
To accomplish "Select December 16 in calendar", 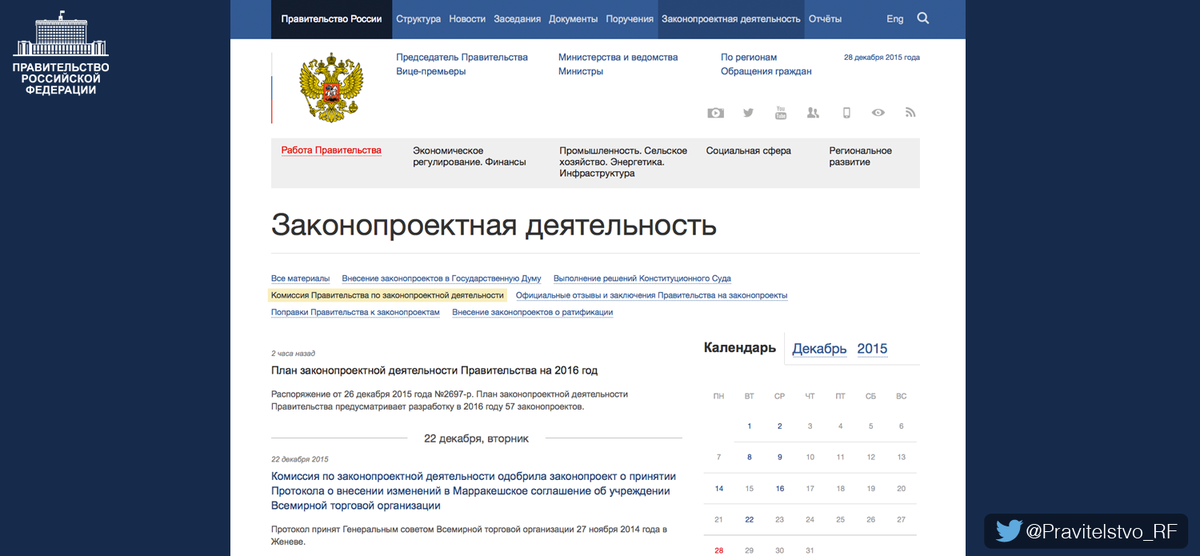I will pyautogui.click(x=780, y=488).
